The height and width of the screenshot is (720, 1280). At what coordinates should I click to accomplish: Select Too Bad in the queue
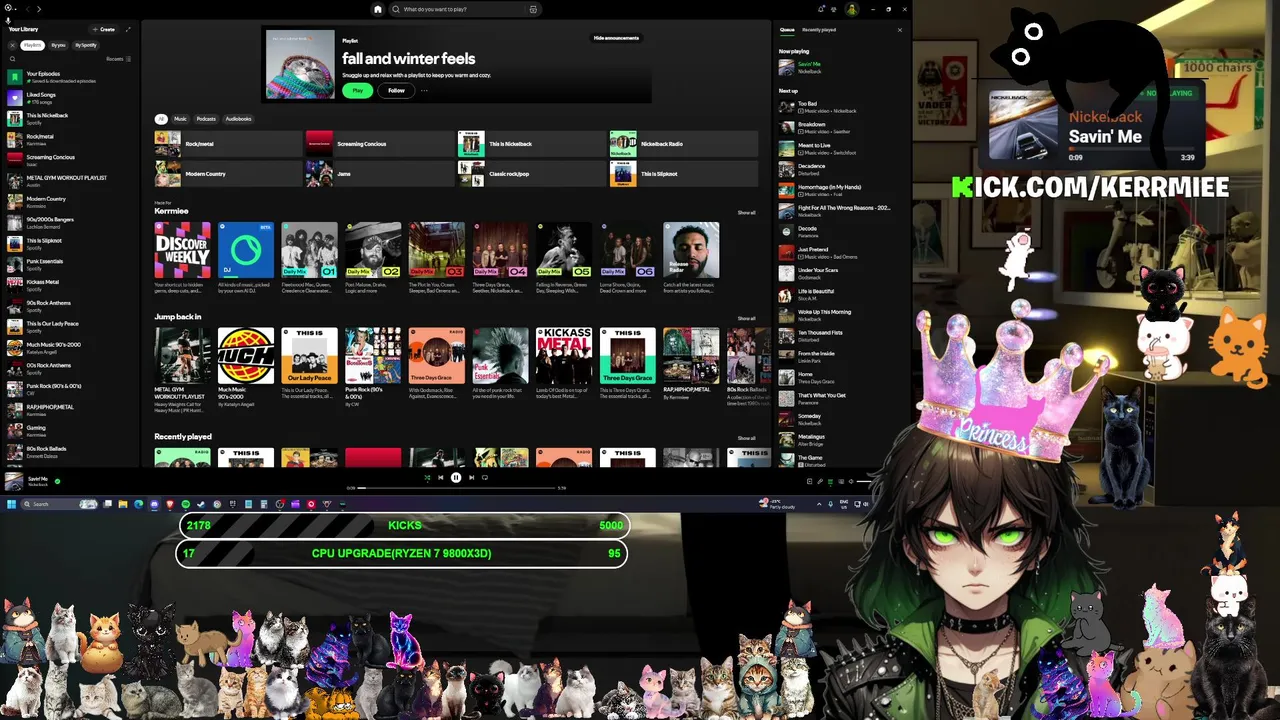[x=841, y=107]
